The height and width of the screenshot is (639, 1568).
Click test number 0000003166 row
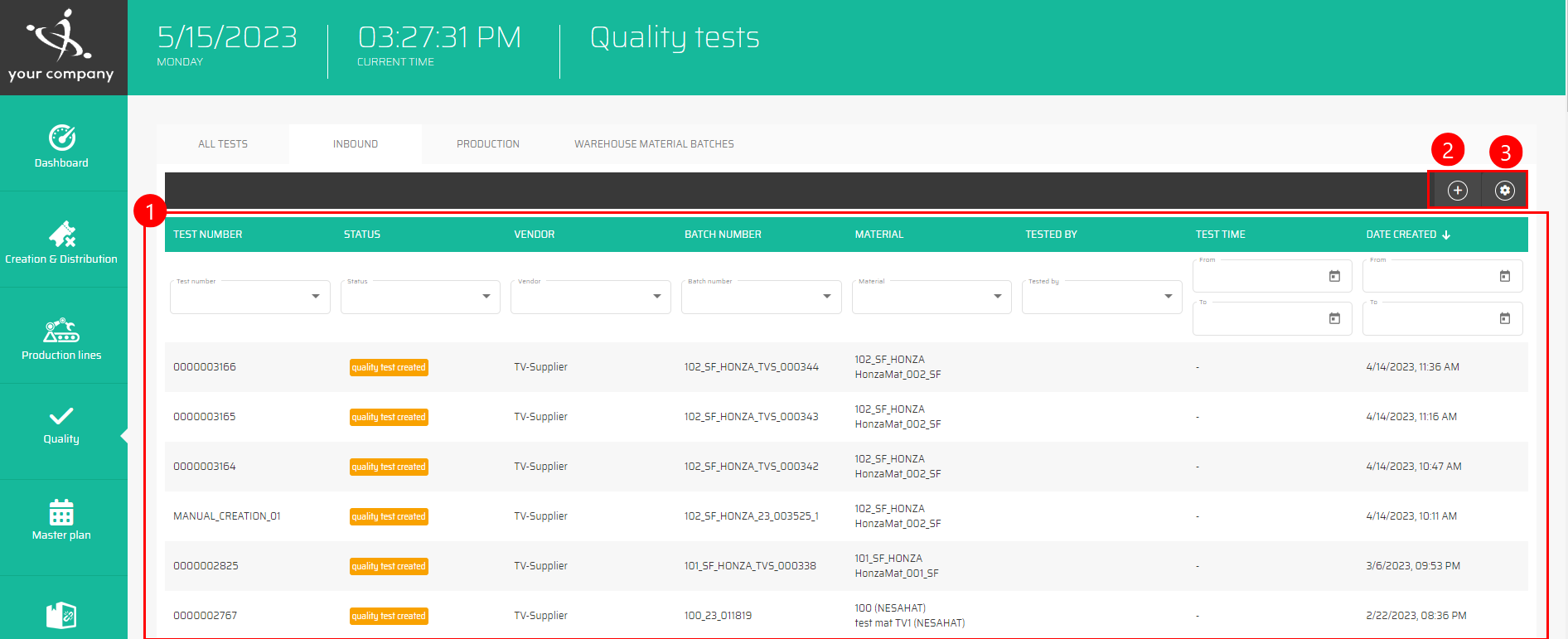point(205,367)
